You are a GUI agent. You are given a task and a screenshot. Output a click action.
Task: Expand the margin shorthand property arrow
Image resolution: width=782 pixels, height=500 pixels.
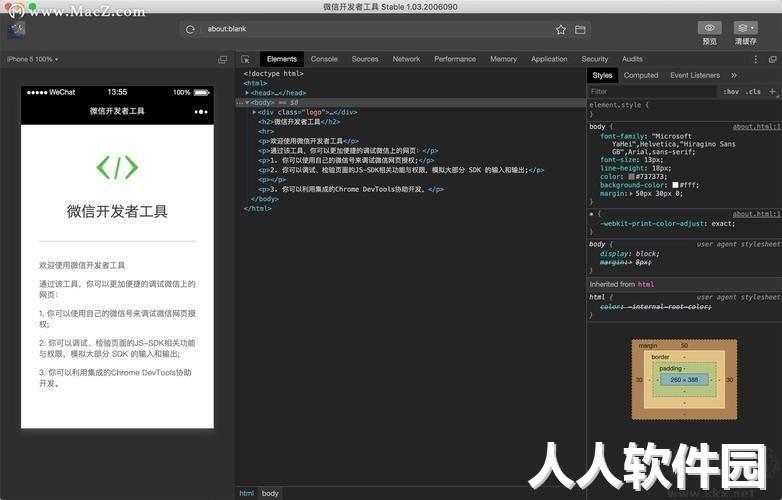[631, 193]
